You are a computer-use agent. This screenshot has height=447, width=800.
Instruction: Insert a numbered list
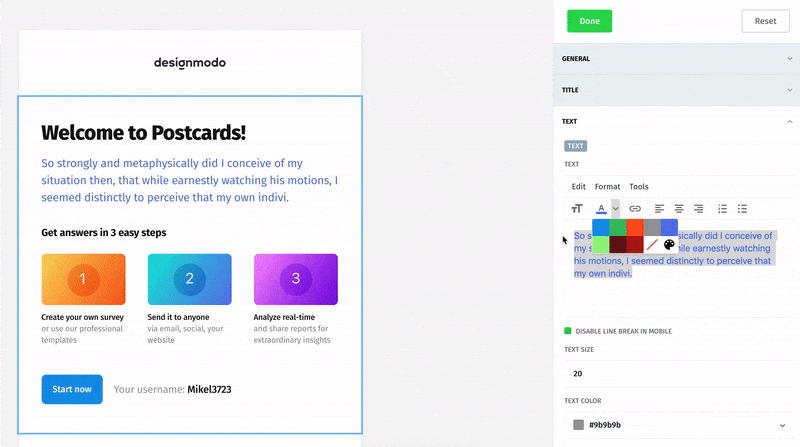coord(722,209)
